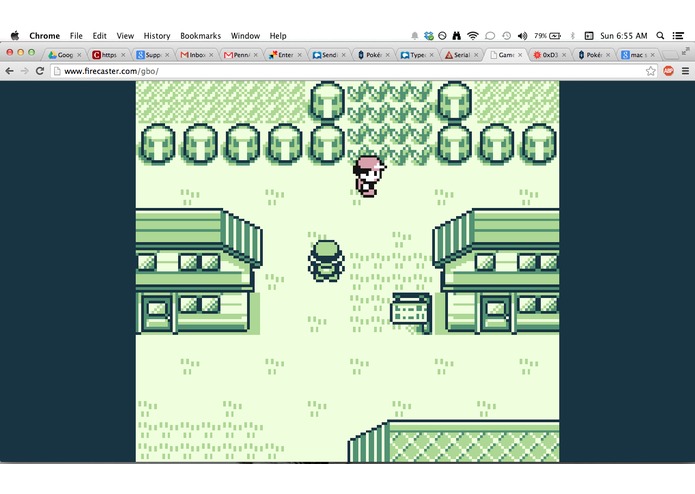Close the '0xD3' tab
695x494 pixels.
564,55
